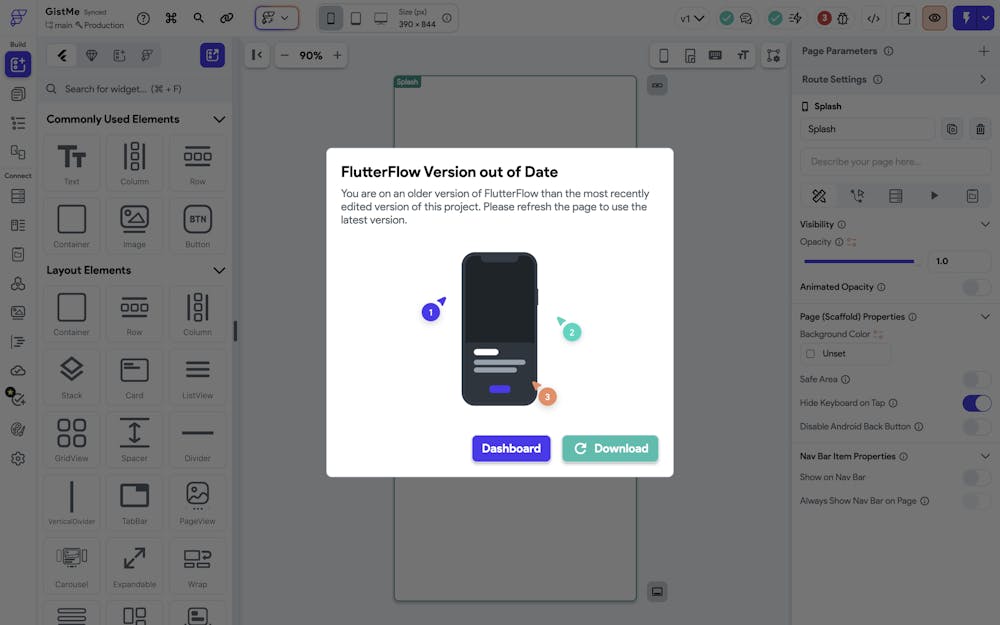Collapse Layout Elements section
Image resolution: width=1000 pixels, height=625 pixels.
pos(219,270)
